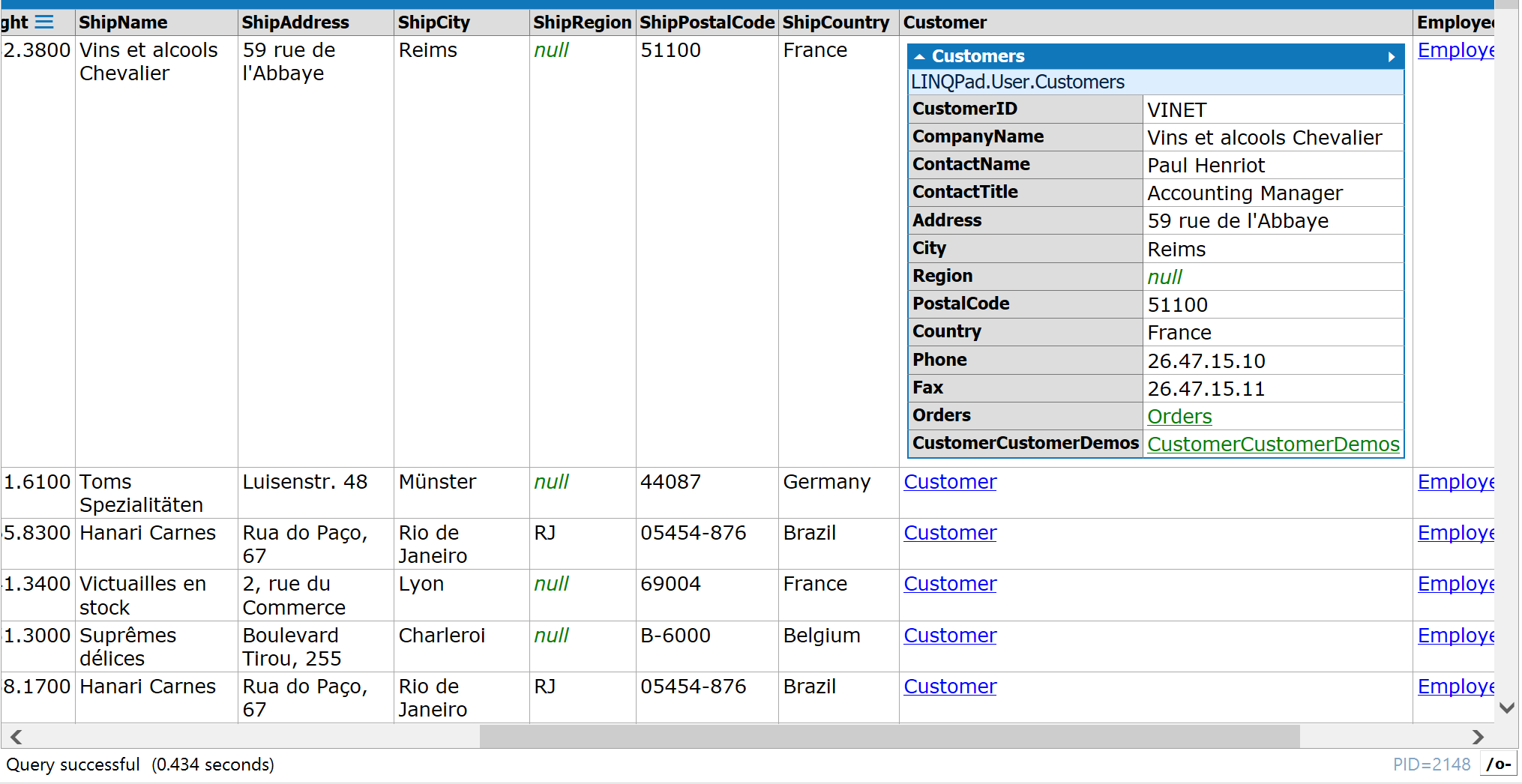Collapse the Customers panel using its triangle

tap(919, 57)
